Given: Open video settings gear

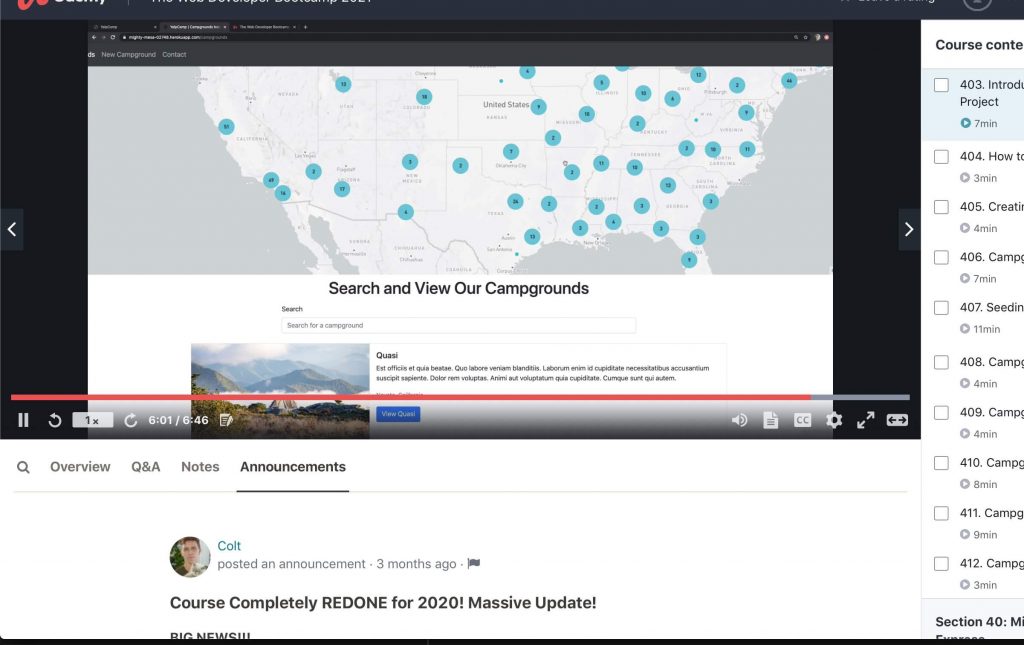Looking at the screenshot, I should pyautogui.click(x=834, y=420).
